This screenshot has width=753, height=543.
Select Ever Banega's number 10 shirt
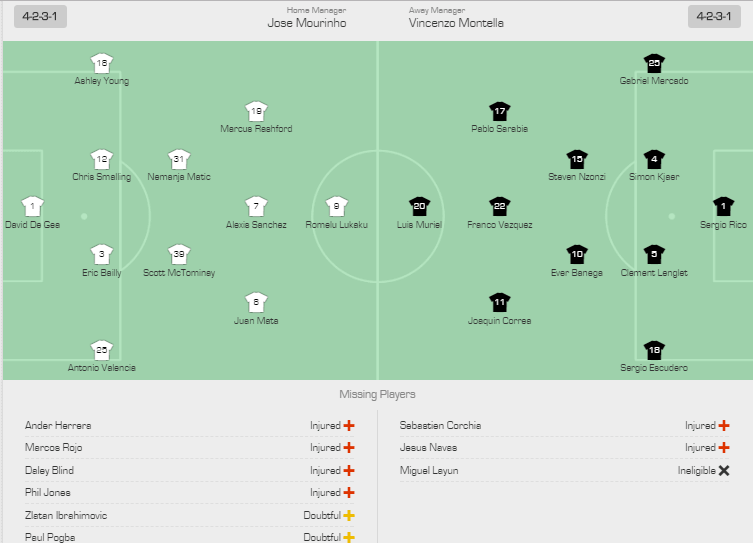577,254
